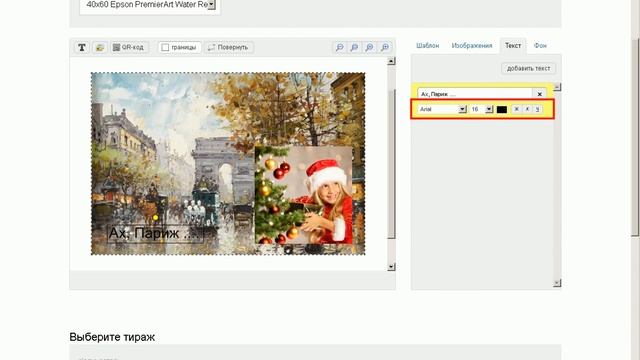This screenshot has width=640, height=360.
Task: Click the page's vertical scrollbar thumb
Action: tap(635, 137)
